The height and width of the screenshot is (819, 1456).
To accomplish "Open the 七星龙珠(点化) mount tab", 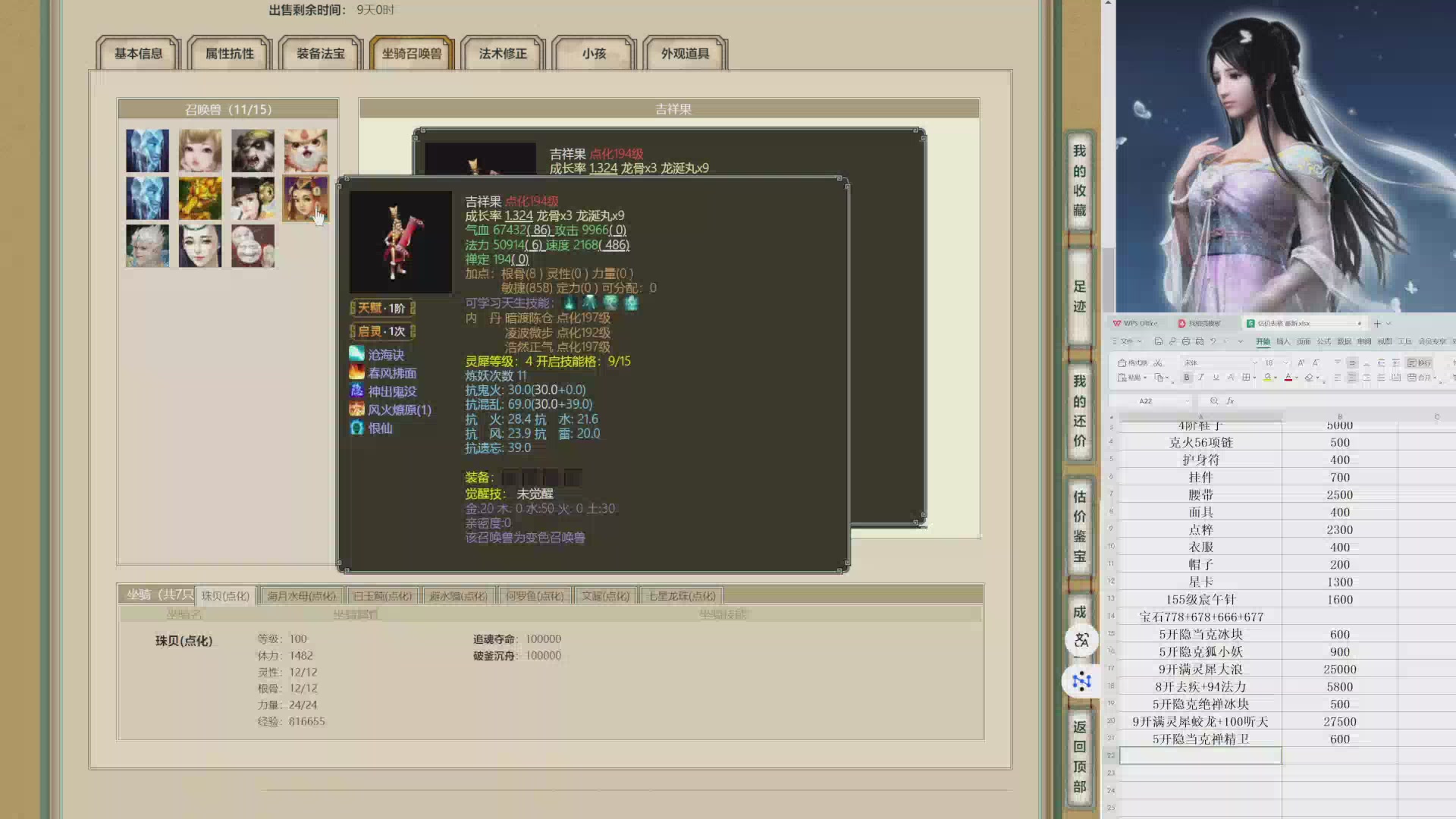I will coord(682,596).
